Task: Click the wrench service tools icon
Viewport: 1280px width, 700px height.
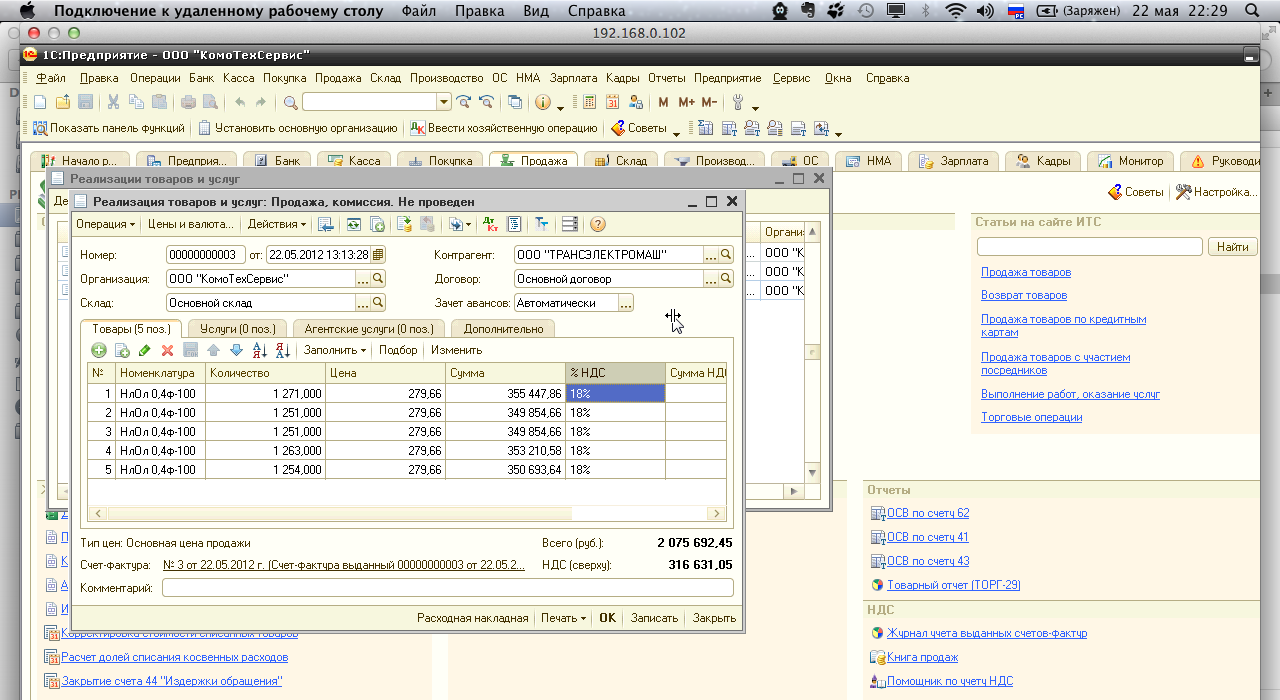Action: pyautogui.click(x=739, y=102)
